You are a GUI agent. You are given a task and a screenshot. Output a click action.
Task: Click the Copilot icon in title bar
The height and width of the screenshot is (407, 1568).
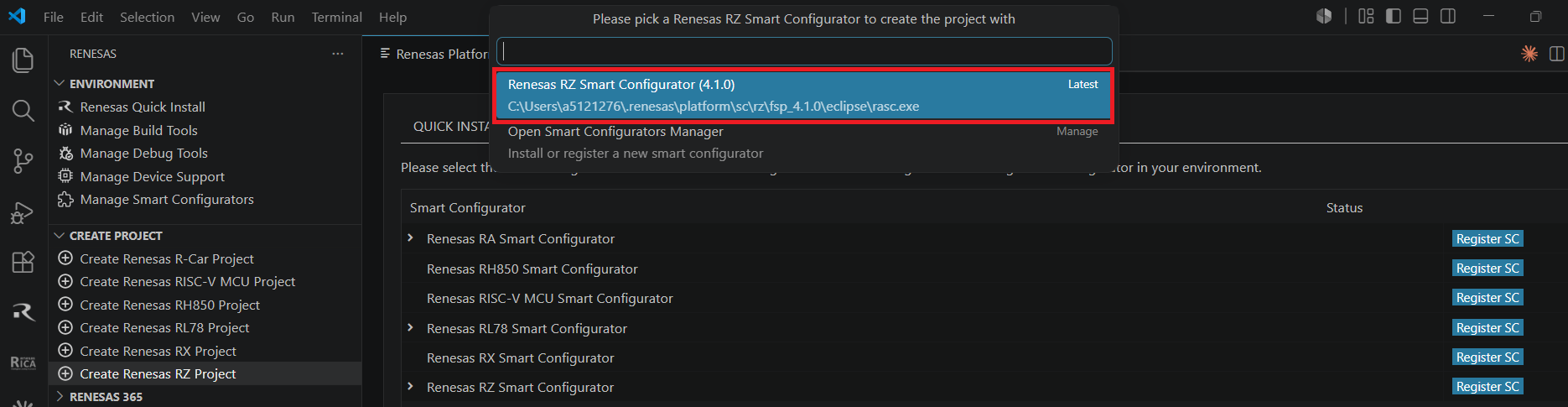1324,16
